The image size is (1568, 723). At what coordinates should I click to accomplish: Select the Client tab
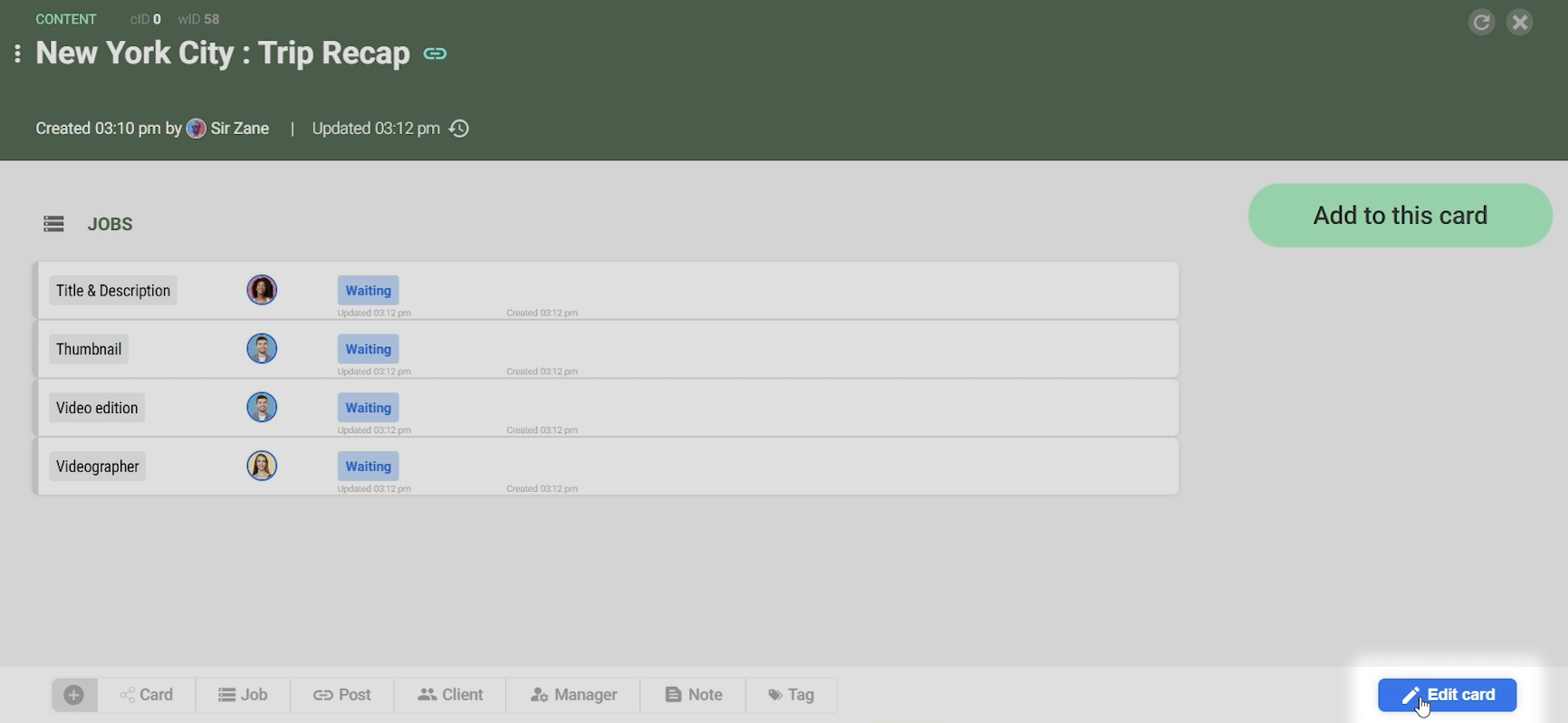point(450,695)
